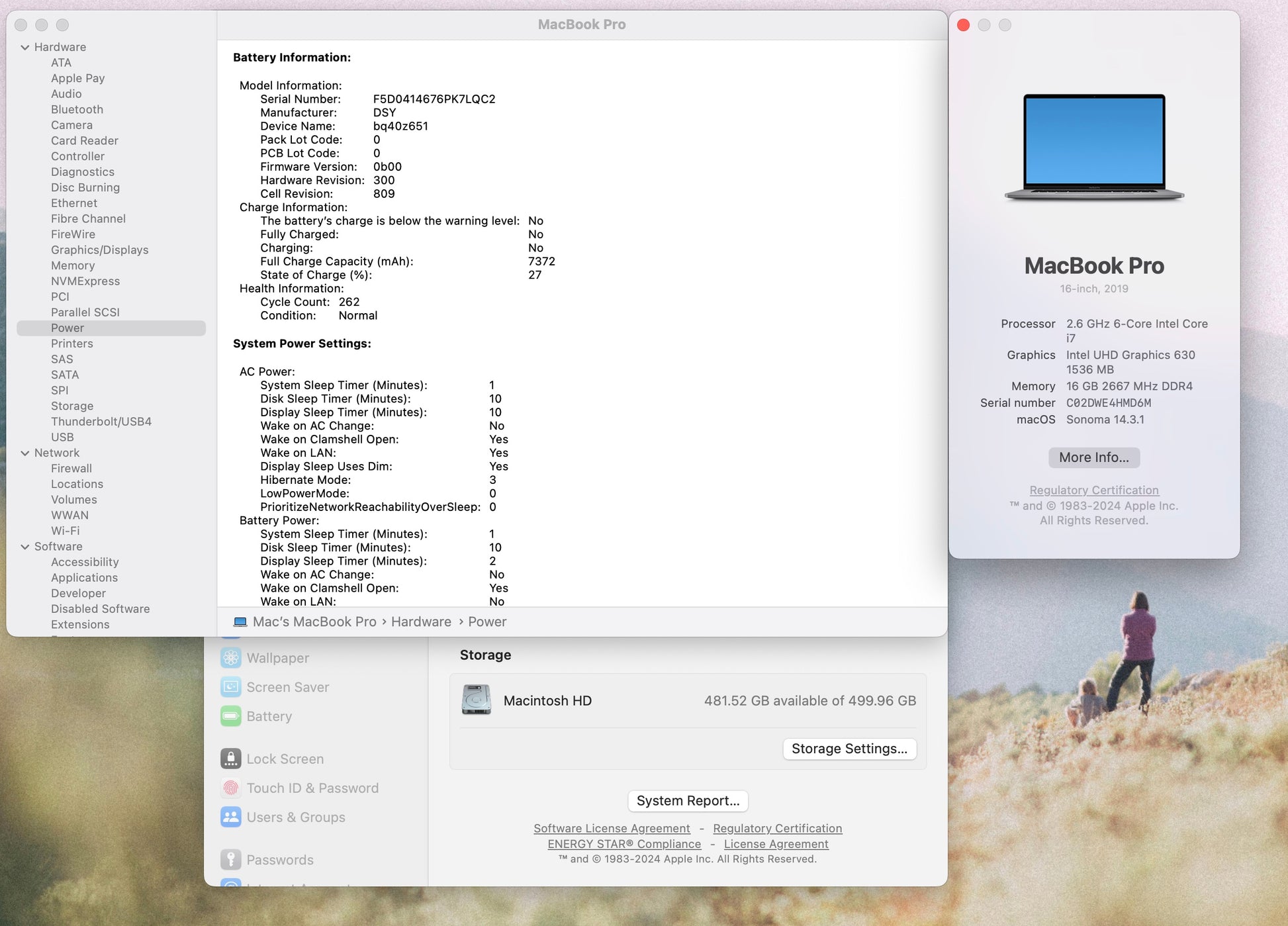Click the green Battery icon
The image size is (1288, 926).
pyautogui.click(x=230, y=716)
